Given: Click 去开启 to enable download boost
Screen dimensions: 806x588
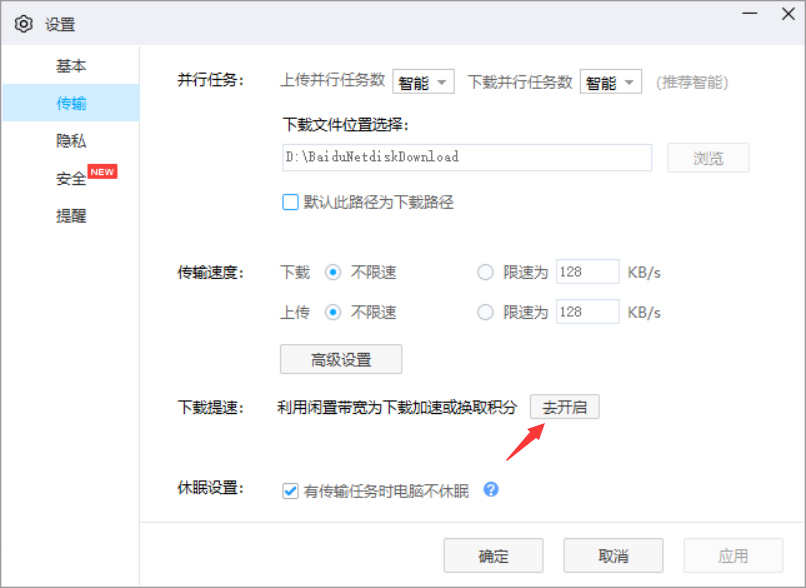Looking at the screenshot, I should [x=565, y=407].
